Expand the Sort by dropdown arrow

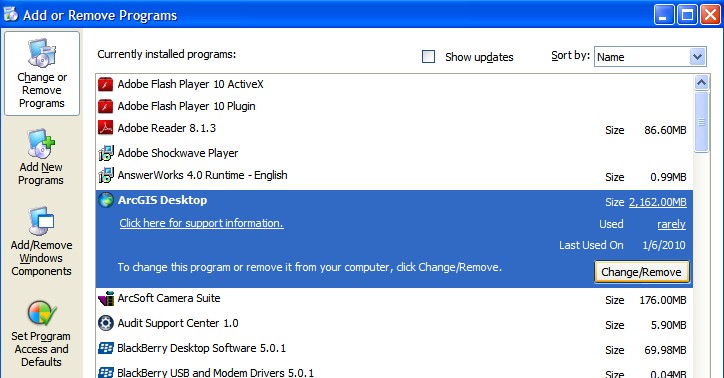[697, 57]
